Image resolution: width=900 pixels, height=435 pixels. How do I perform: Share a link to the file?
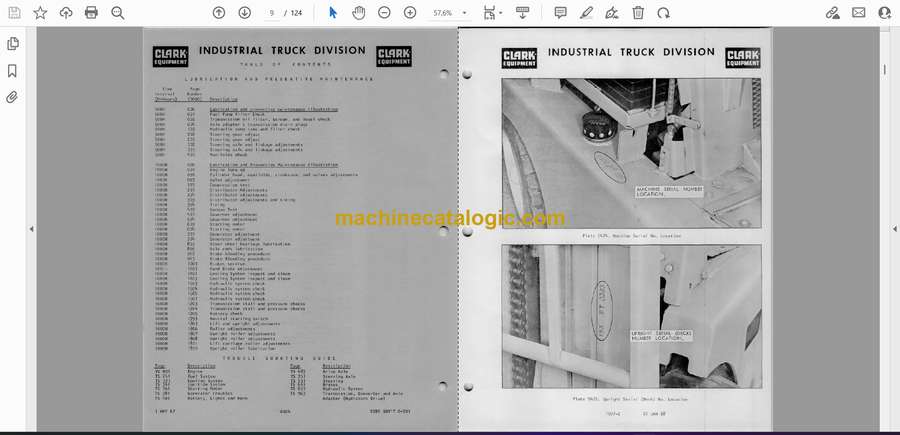pos(833,13)
